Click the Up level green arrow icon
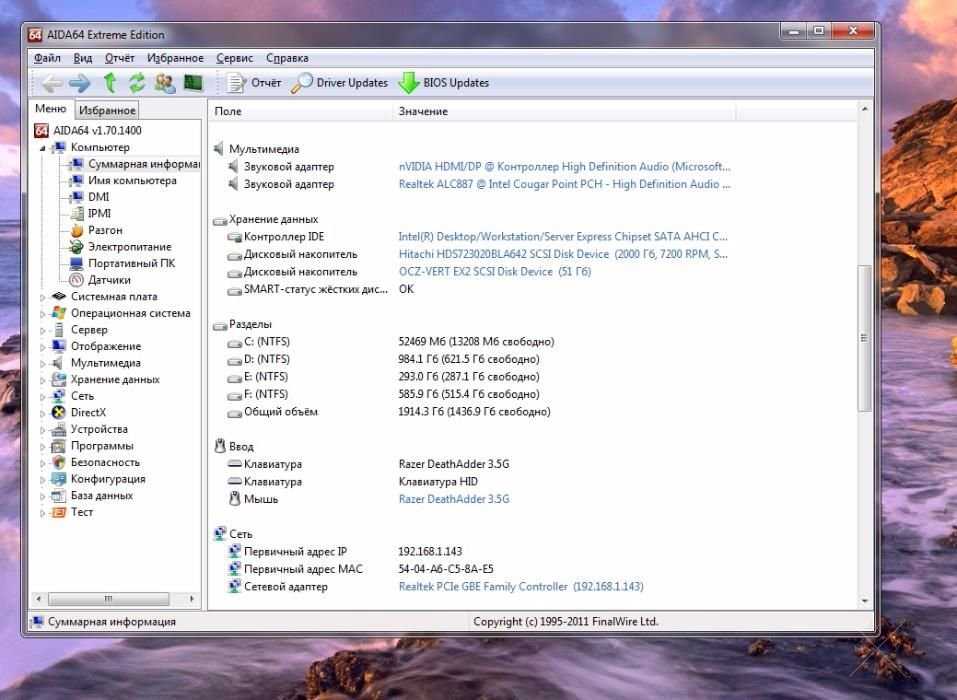The width and height of the screenshot is (957, 700). tap(110, 82)
